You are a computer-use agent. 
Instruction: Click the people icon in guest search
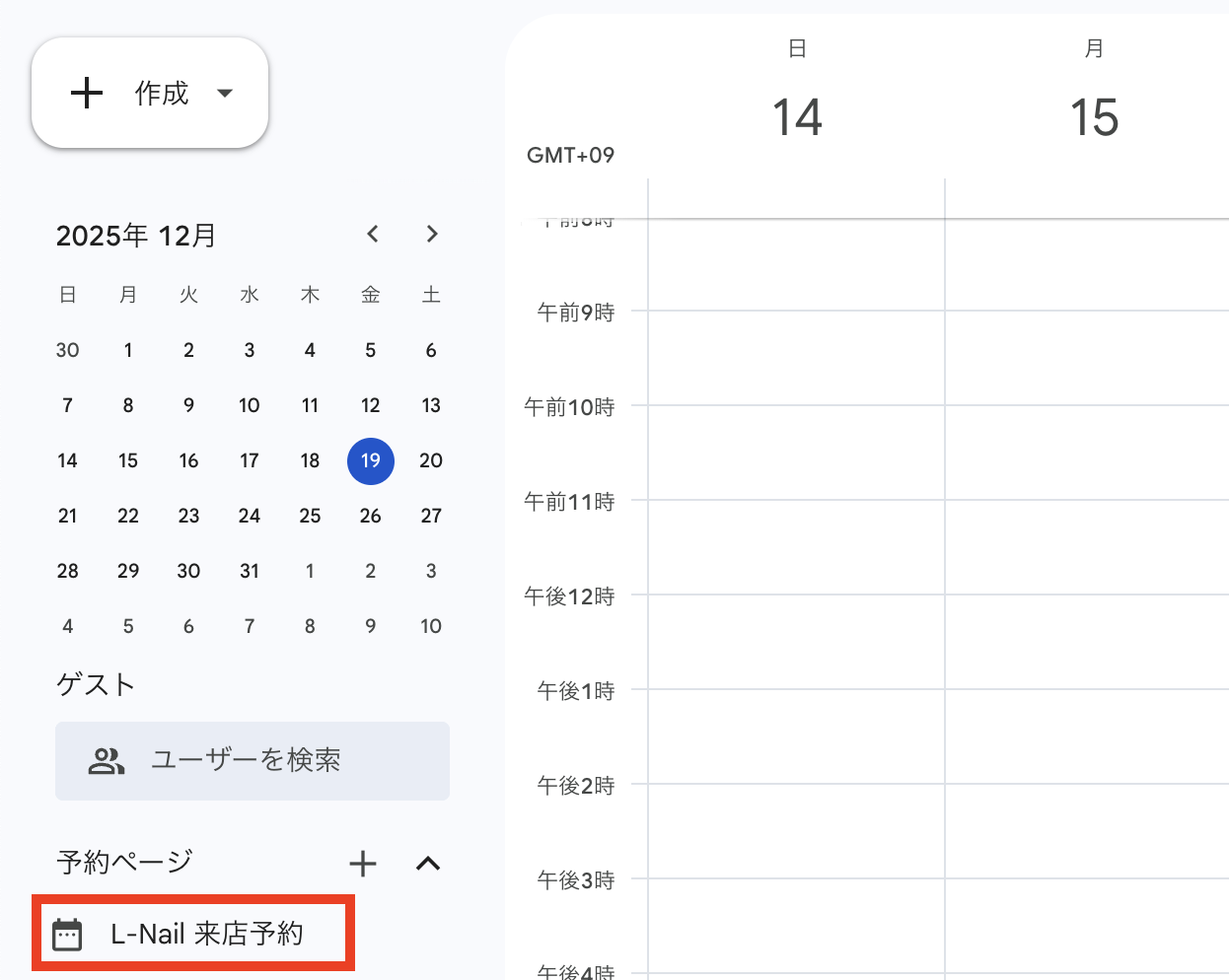(x=106, y=760)
